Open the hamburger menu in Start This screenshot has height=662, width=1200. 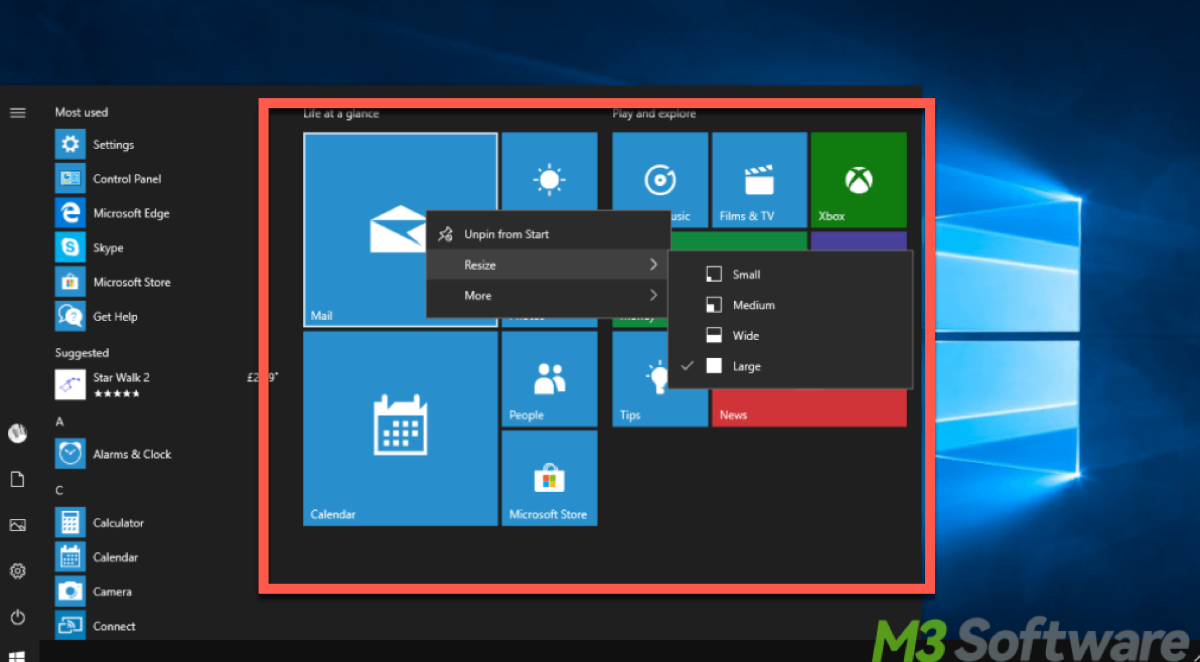[17, 112]
